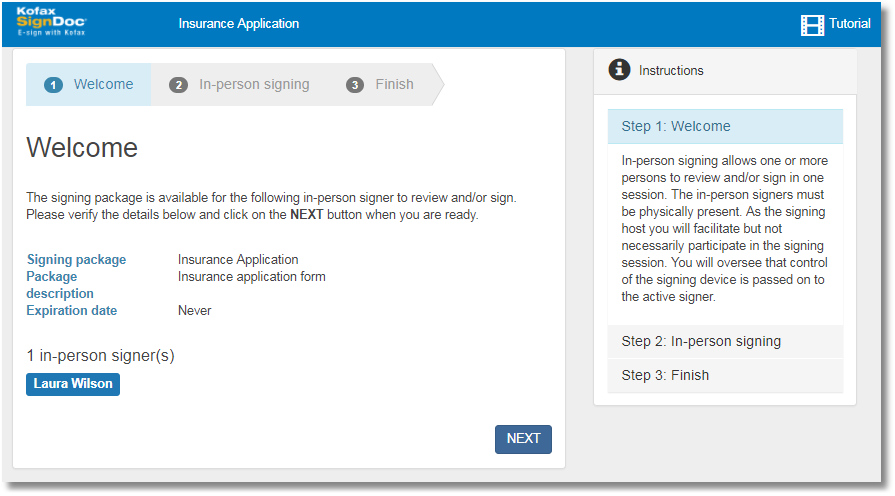Click the Welcome page heading
The image size is (895, 496).
tap(82, 148)
